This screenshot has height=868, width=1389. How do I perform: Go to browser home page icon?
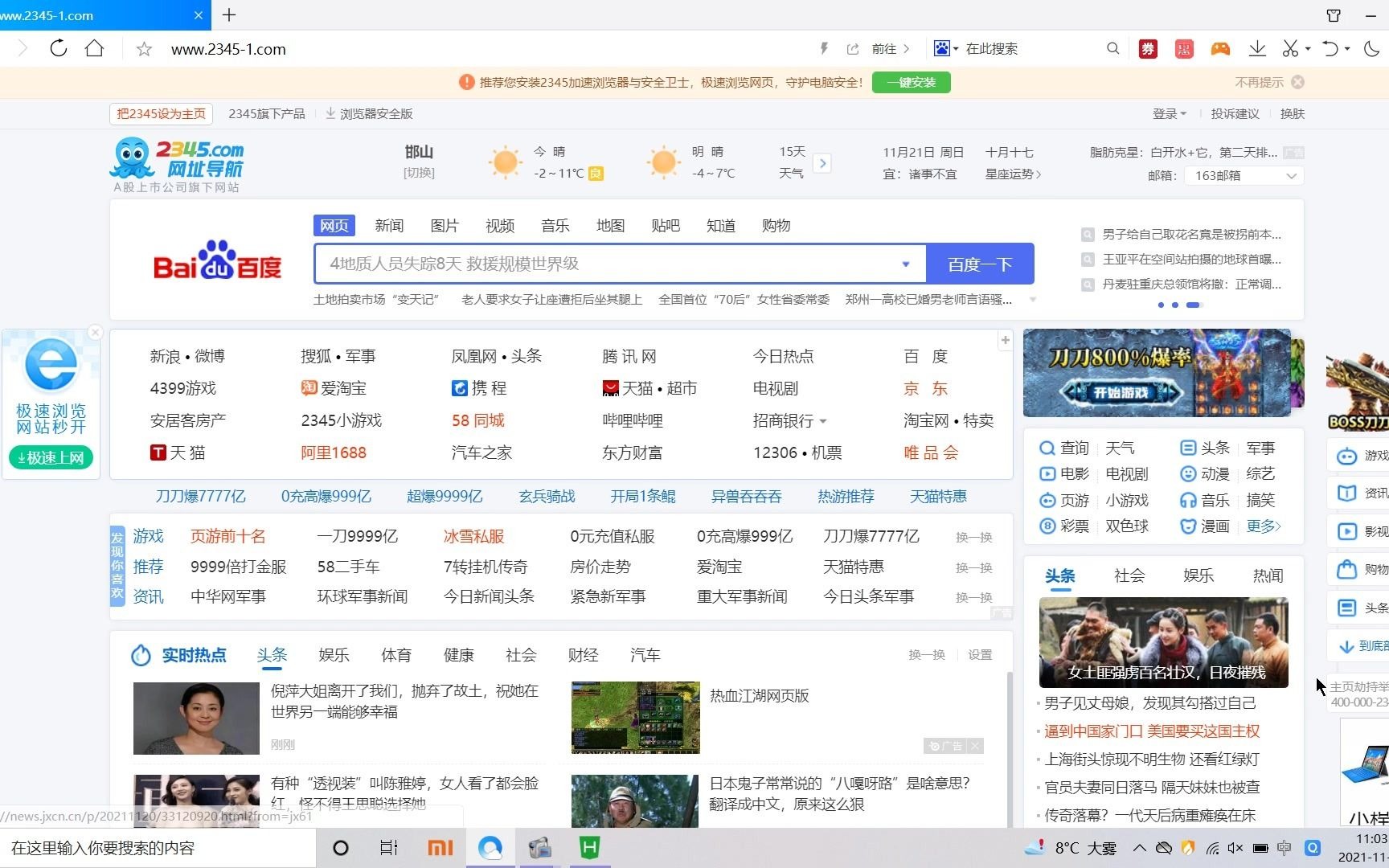click(94, 48)
